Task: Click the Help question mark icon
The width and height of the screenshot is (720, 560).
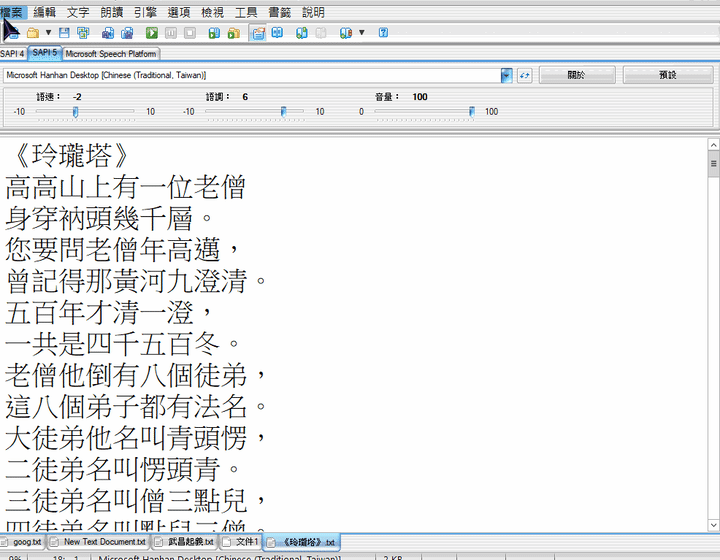Action: pyautogui.click(x=383, y=33)
